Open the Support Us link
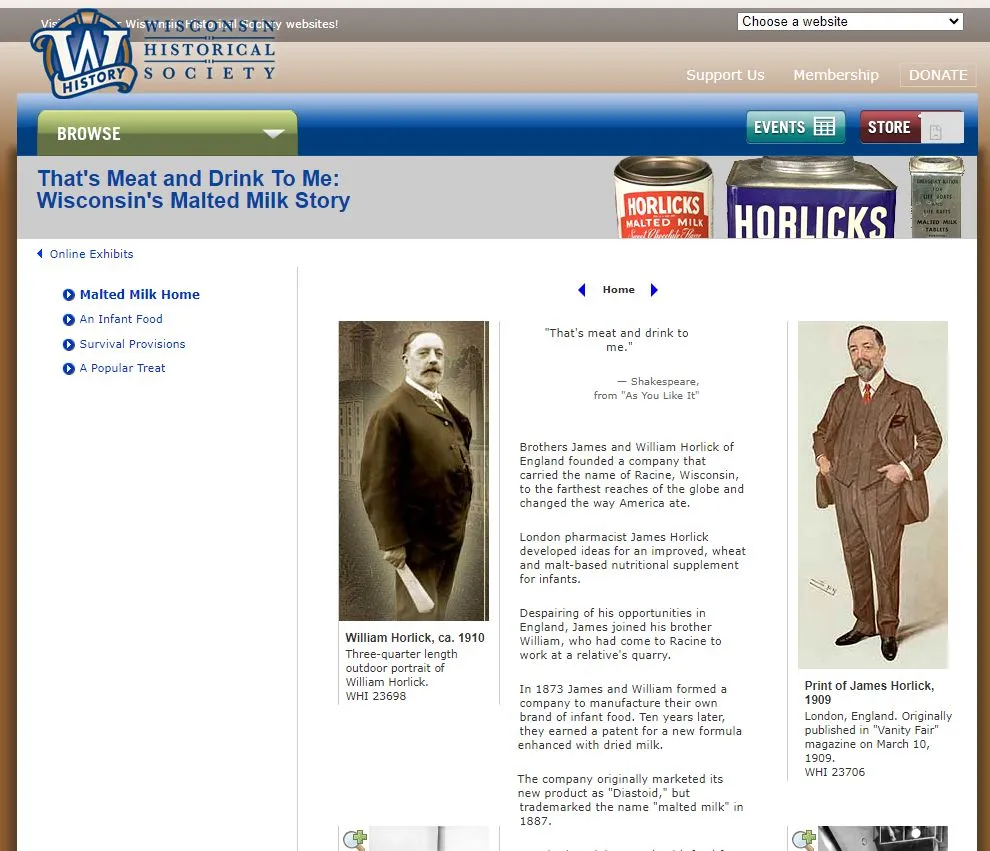Image resolution: width=990 pixels, height=851 pixels. pos(725,74)
